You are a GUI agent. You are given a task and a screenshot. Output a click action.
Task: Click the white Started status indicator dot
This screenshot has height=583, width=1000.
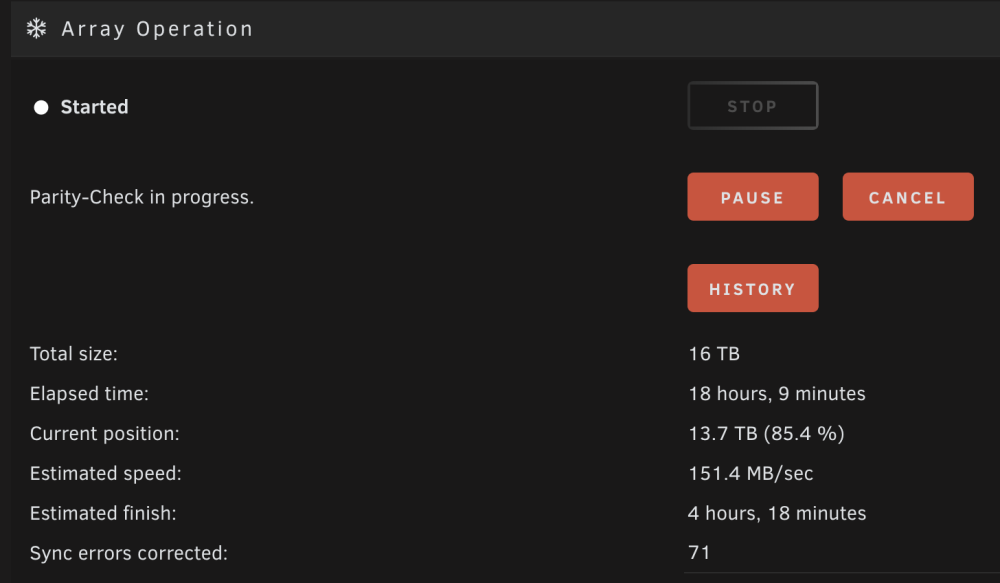[x=41, y=107]
